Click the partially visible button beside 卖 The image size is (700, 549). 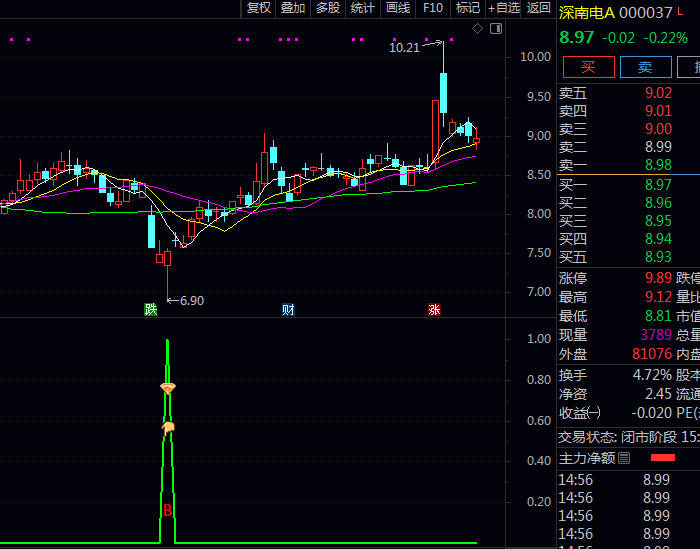[x=689, y=67]
